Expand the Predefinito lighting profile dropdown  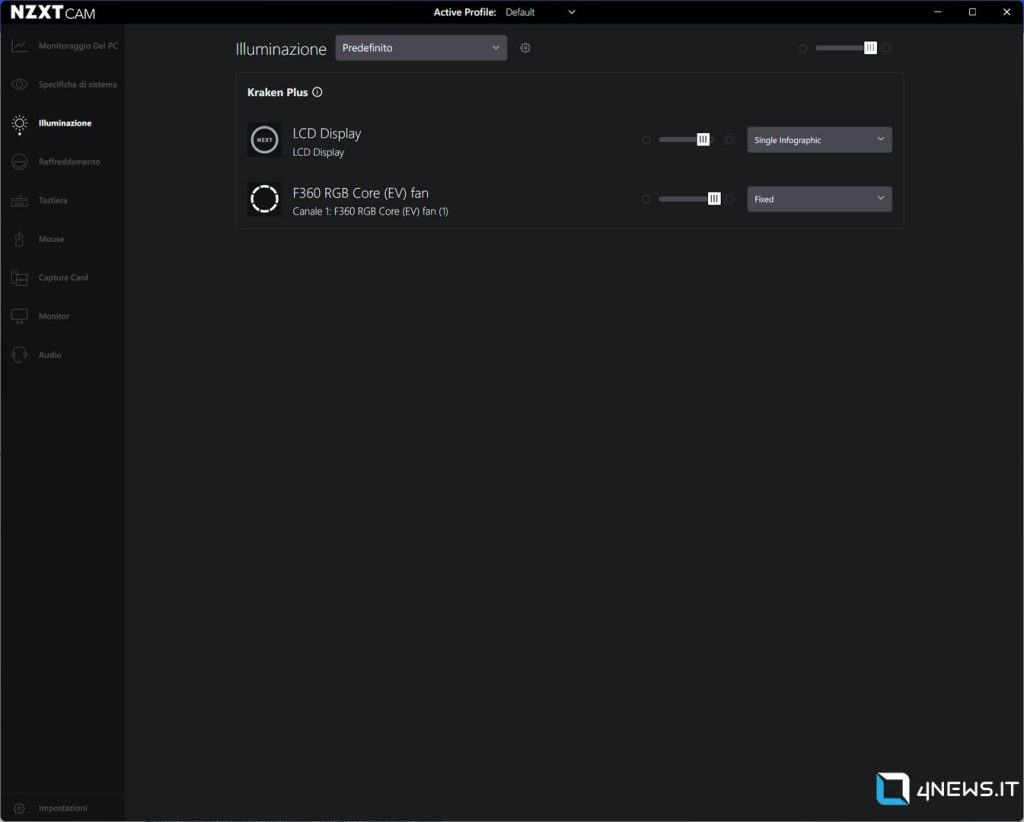coord(420,48)
